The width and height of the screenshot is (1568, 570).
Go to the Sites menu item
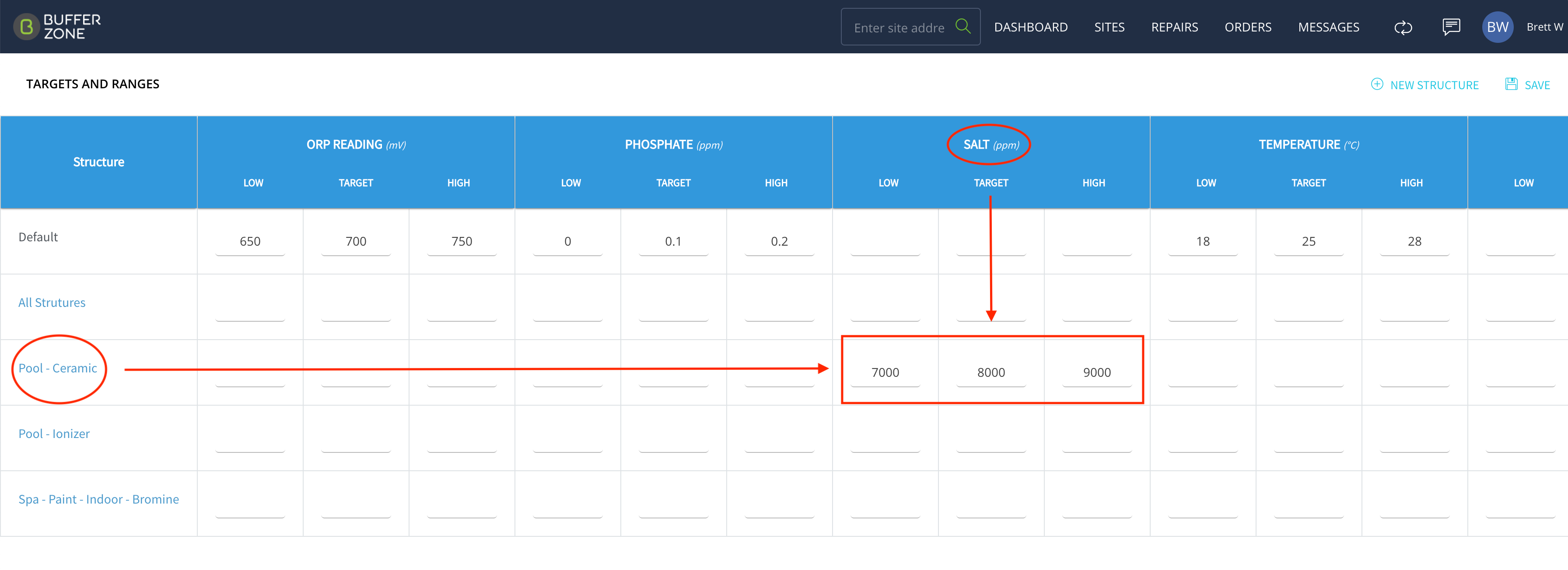pos(1109,28)
